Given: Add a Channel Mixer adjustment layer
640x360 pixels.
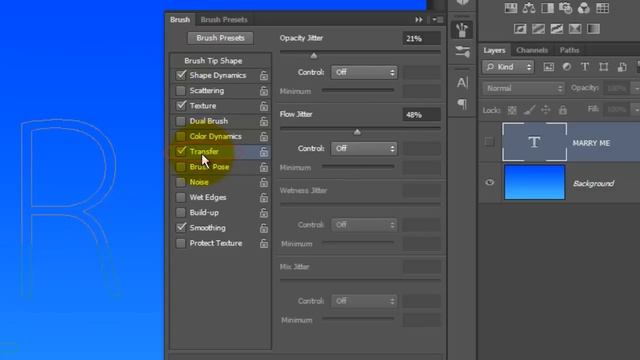Looking at the screenshot, I should click(x=584, y=8).
